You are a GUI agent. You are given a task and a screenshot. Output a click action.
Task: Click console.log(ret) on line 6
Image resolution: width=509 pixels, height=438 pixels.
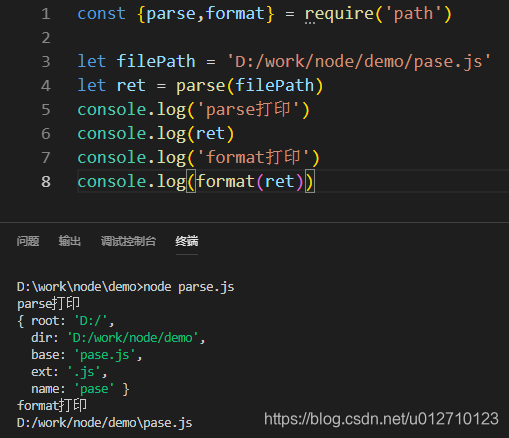tap(156, 134)
